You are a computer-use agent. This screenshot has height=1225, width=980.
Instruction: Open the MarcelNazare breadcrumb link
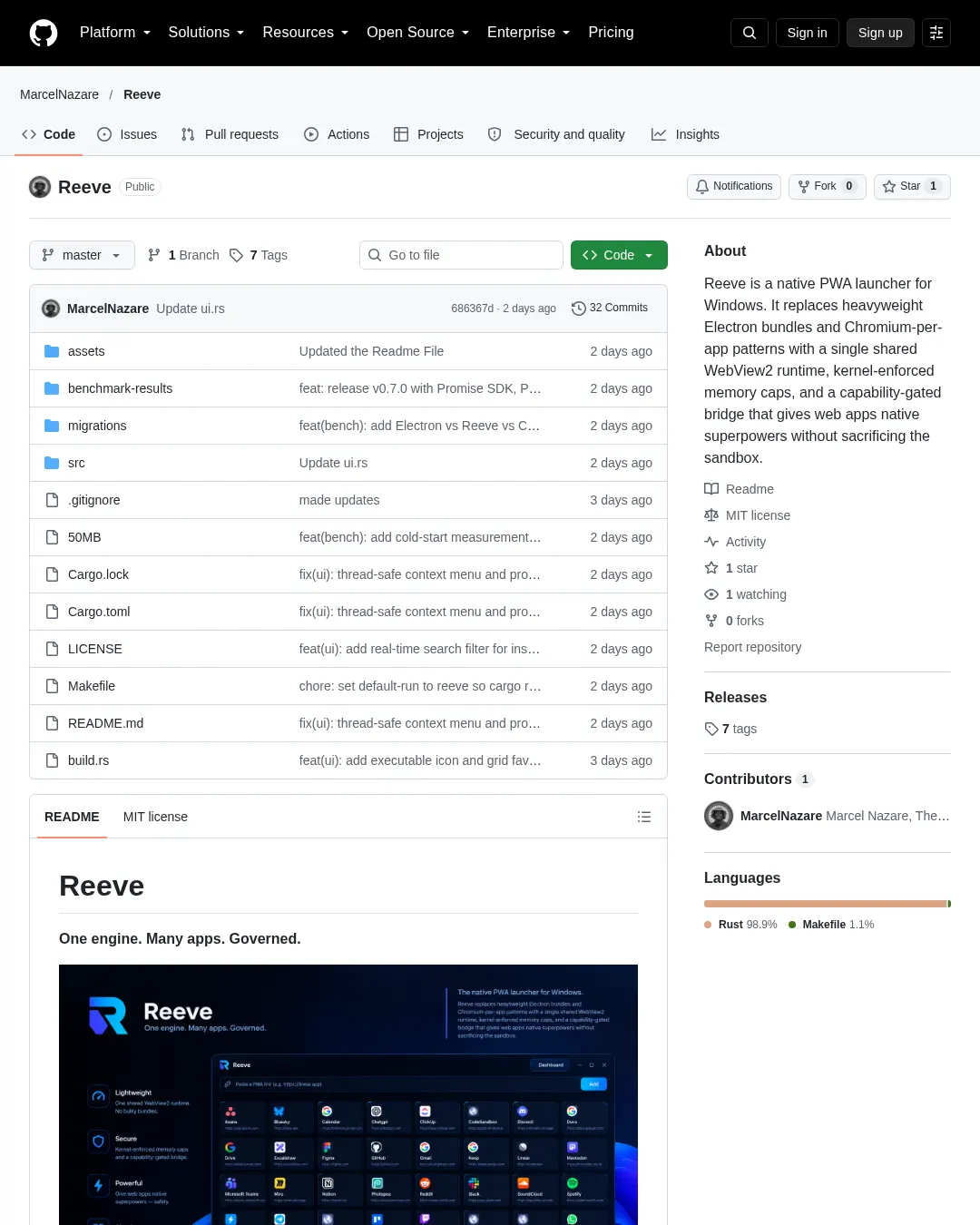(x=60, y=94)
